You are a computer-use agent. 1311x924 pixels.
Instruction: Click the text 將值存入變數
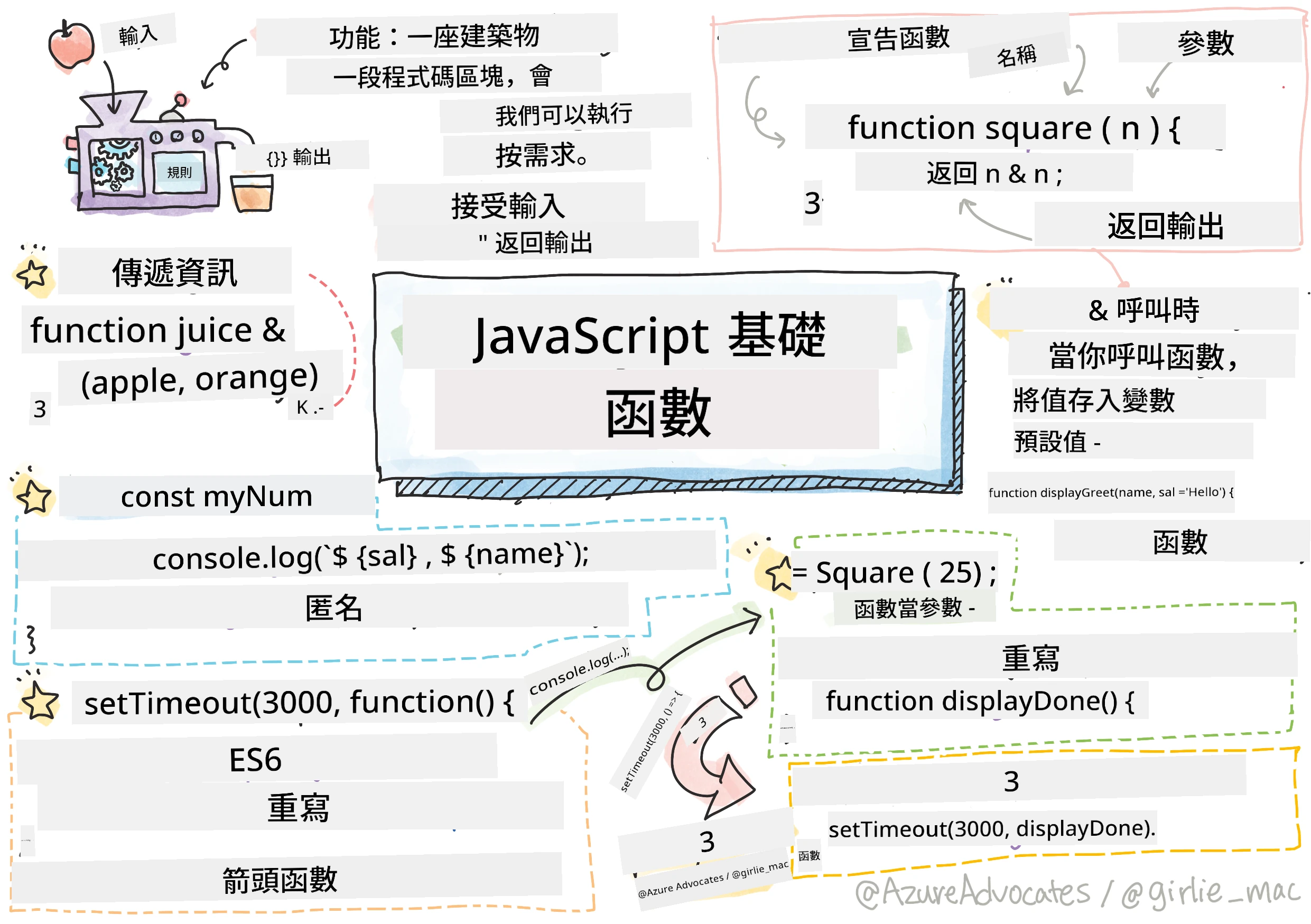tap(1094, 399)
